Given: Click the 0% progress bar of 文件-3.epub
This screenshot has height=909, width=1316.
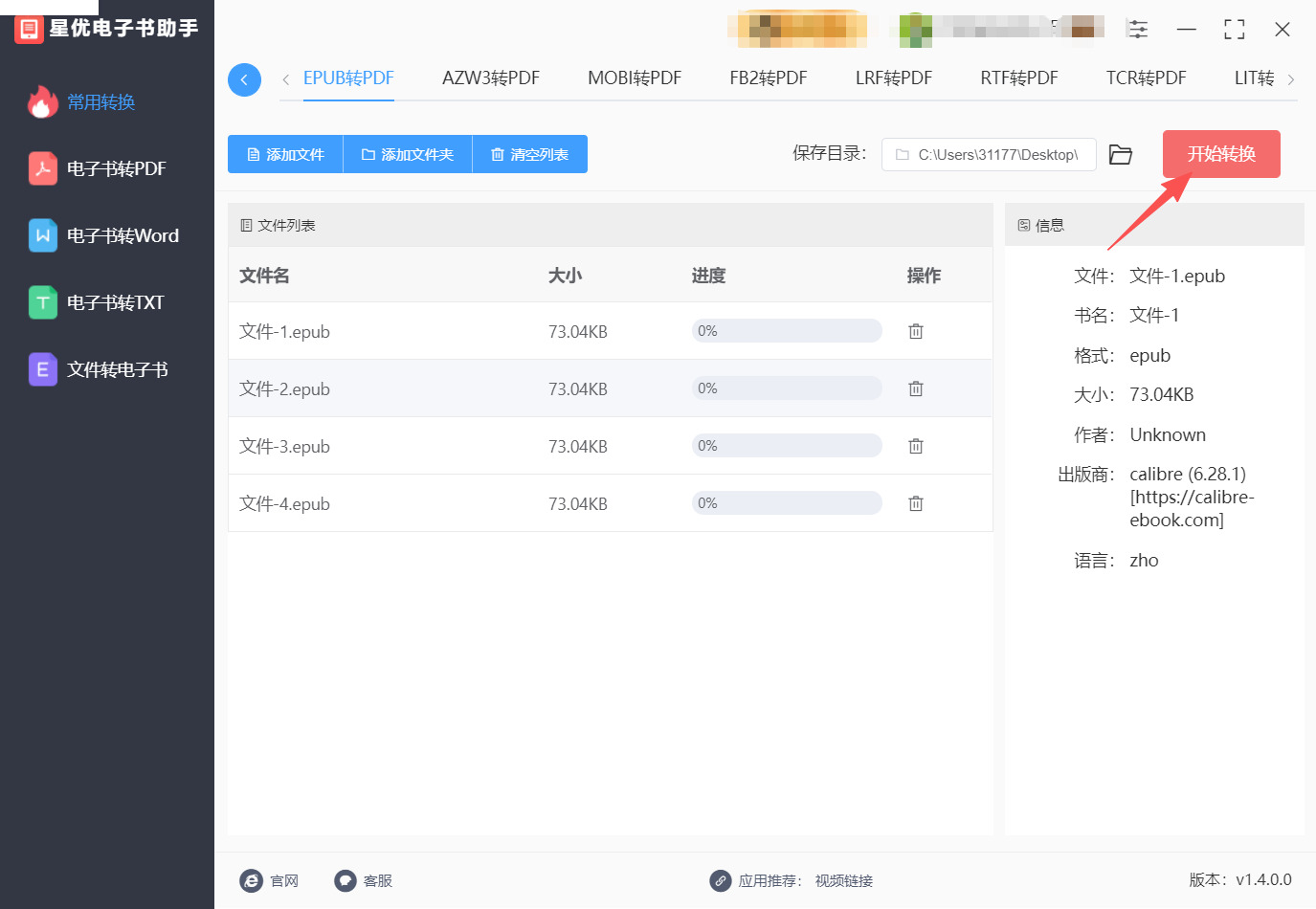Looking at the screenshot, I should click(x=787, y=446).
